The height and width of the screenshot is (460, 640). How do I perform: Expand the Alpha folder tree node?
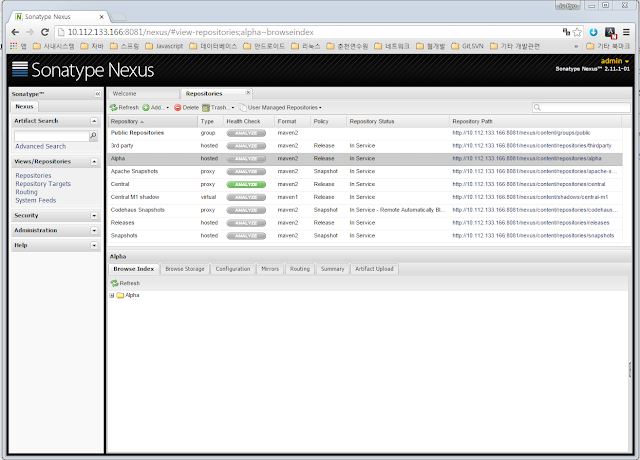pos(112,295)
